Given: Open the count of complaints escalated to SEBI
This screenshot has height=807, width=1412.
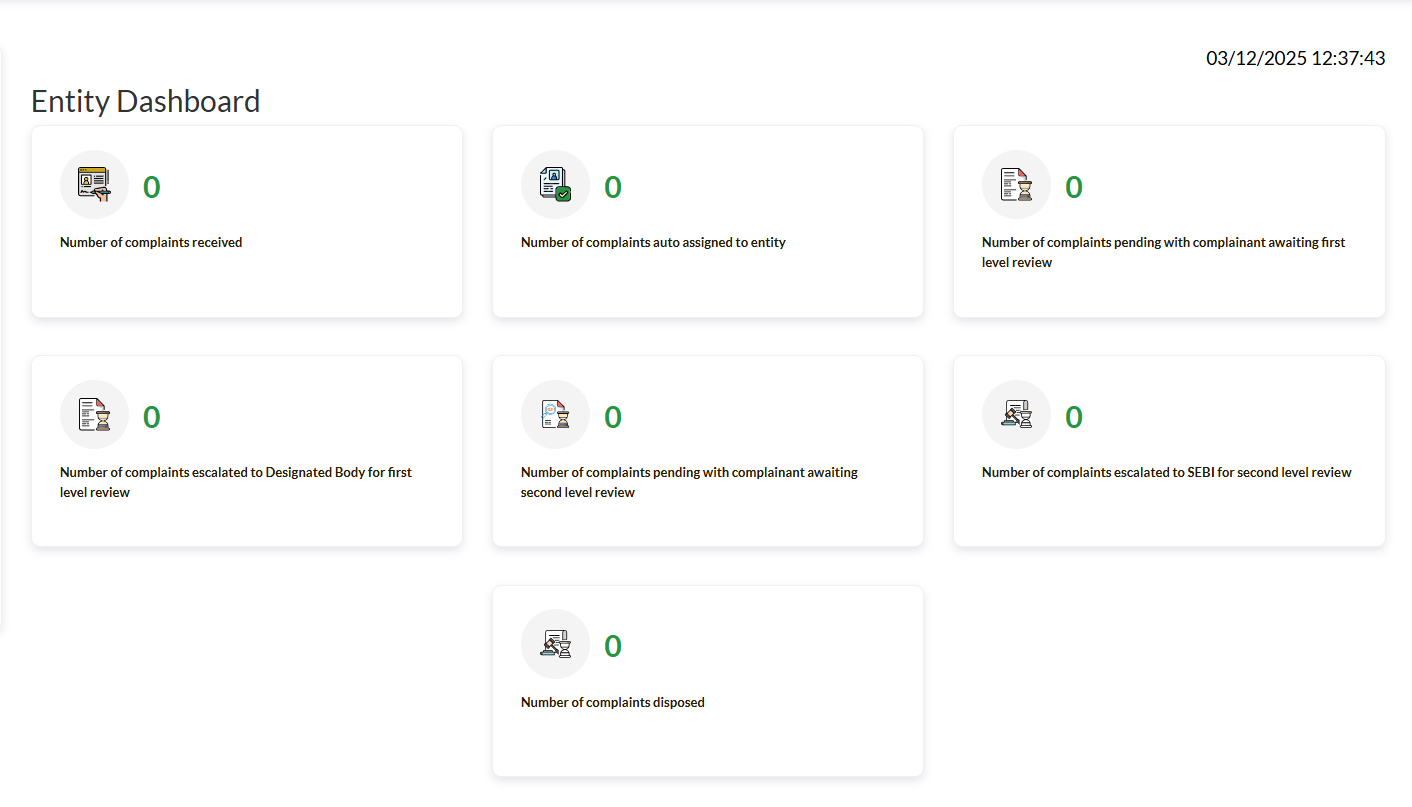Looking at the screenshot, I should (x=1074, y=417).
